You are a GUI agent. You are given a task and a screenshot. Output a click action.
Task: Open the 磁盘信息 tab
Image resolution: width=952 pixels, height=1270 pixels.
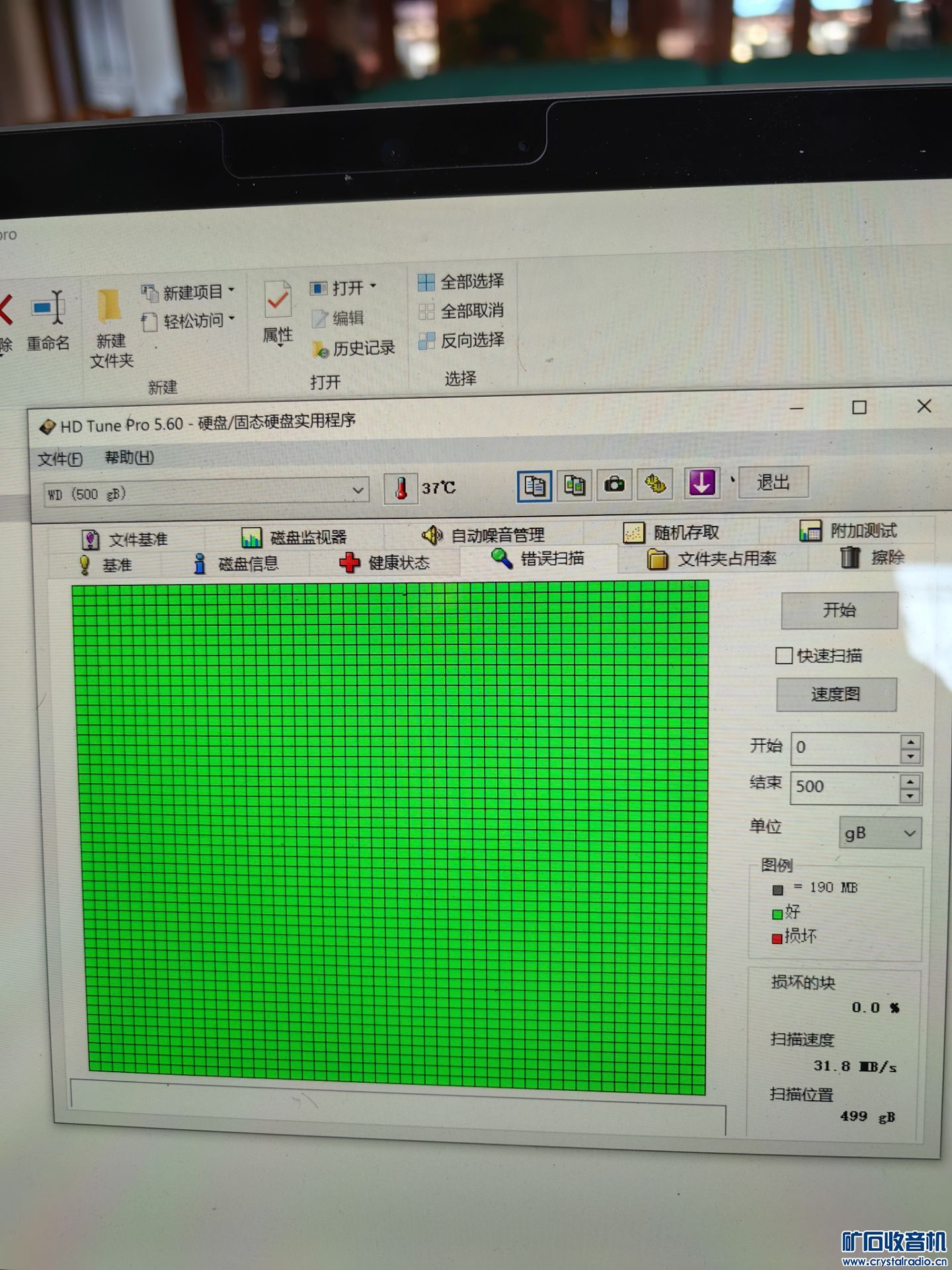(235, 564)
